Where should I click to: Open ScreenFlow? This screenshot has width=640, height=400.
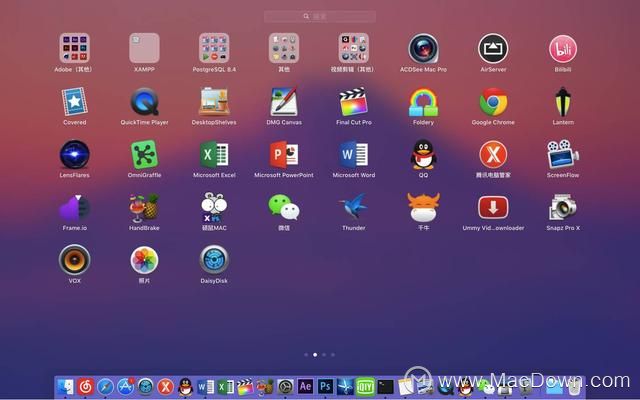[563, 154]
